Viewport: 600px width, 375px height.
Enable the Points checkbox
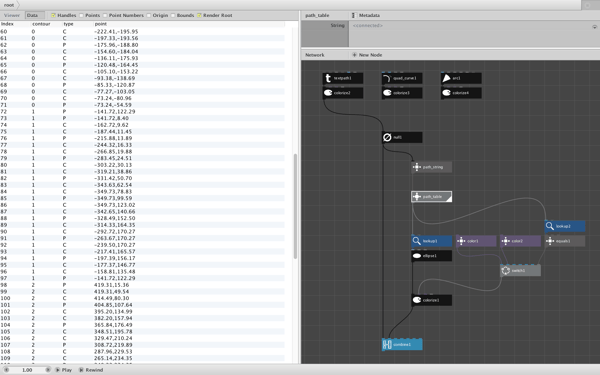(x=81, y=15)
